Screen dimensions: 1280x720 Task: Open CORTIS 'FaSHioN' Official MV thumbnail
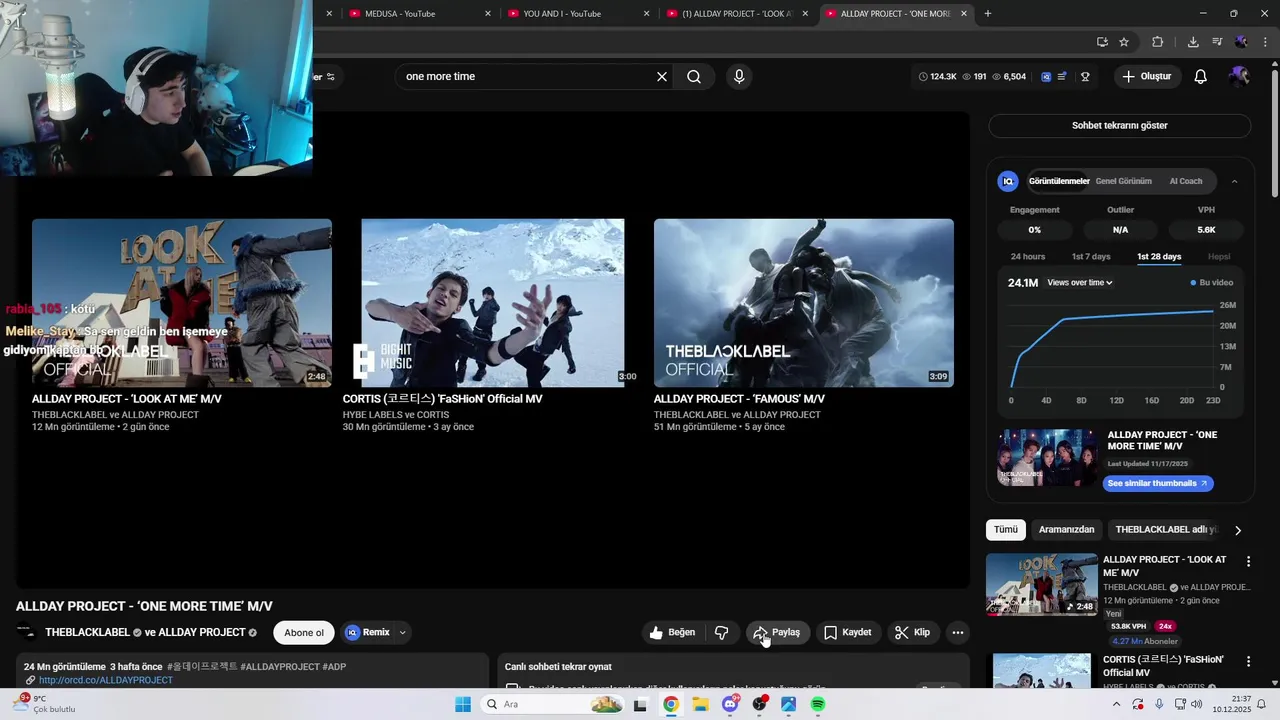493,303
